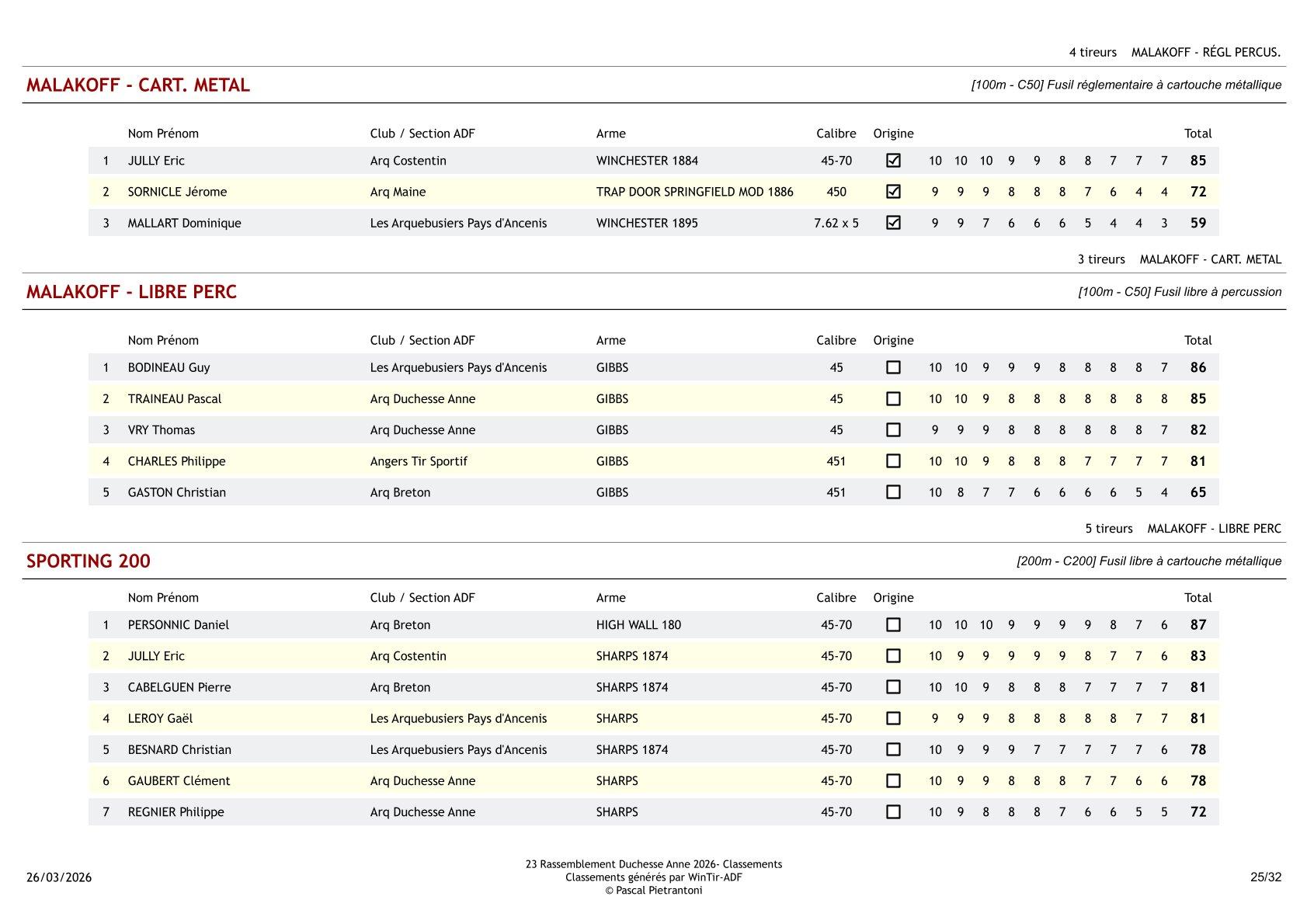The image size is (1307, 924).
Task: Toggle Origine checkbox for CABELGUEN Pierre
Action: (x=893, y=687)
